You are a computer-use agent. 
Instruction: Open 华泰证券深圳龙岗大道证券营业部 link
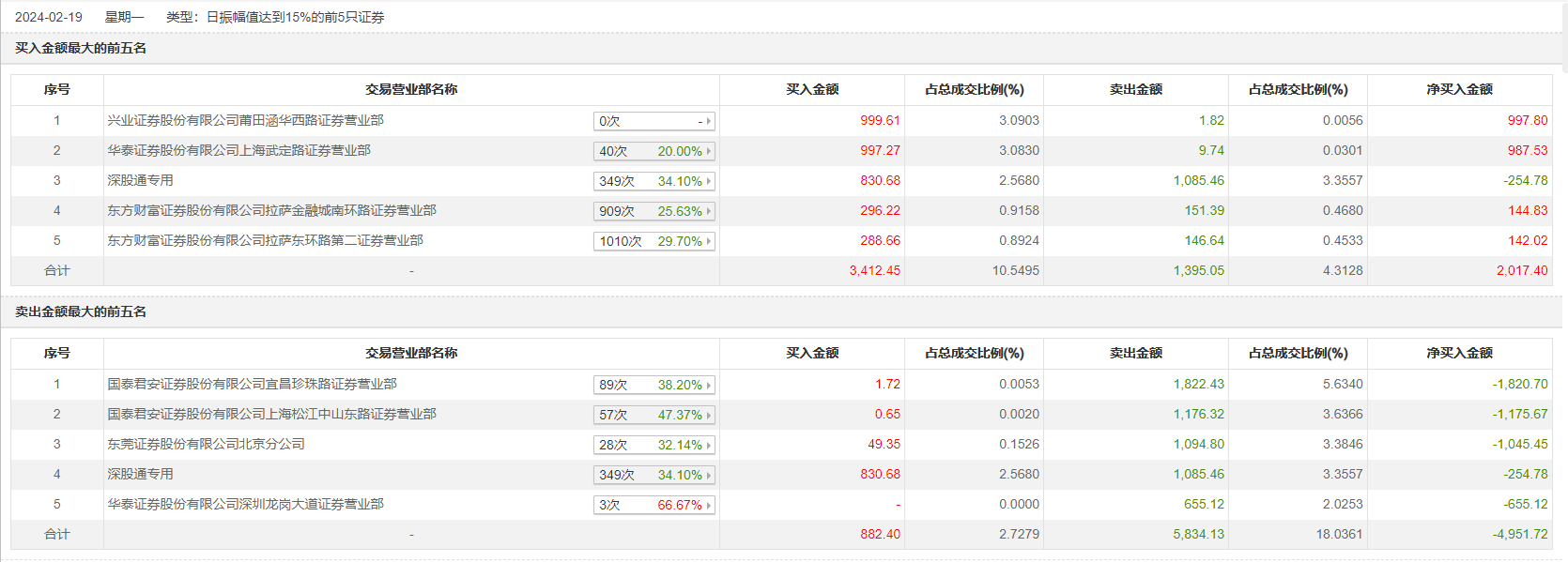(x=245, y=504)
